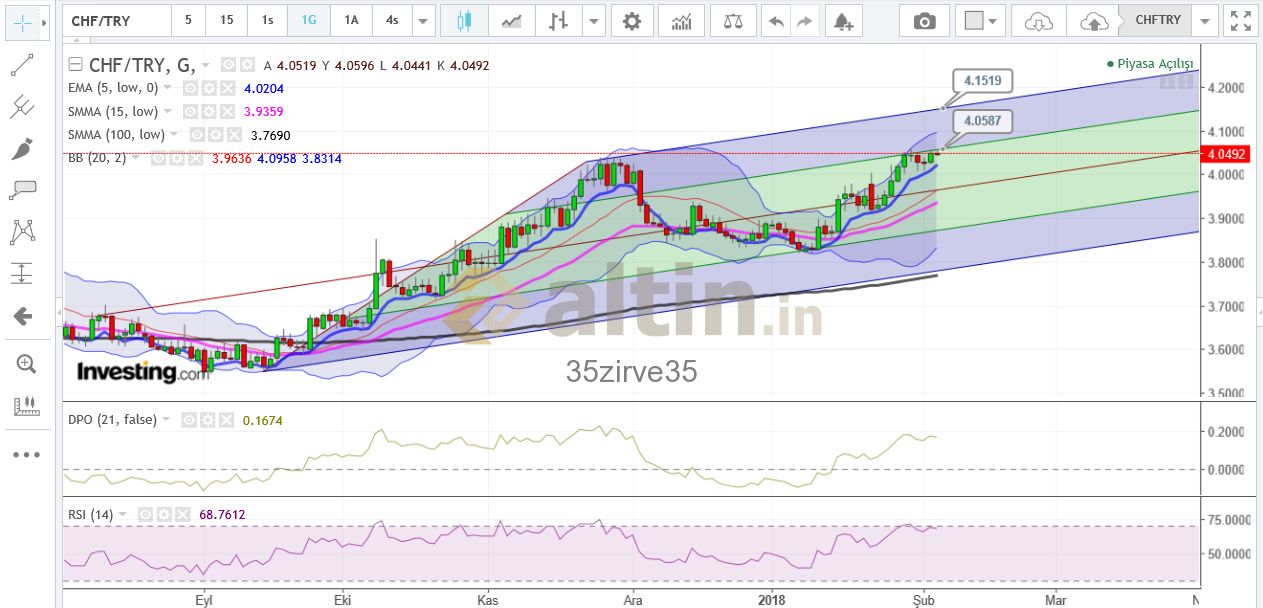Expand the time interval dropdown arrow
This screenshot has width=1263, height=608.
424,21
